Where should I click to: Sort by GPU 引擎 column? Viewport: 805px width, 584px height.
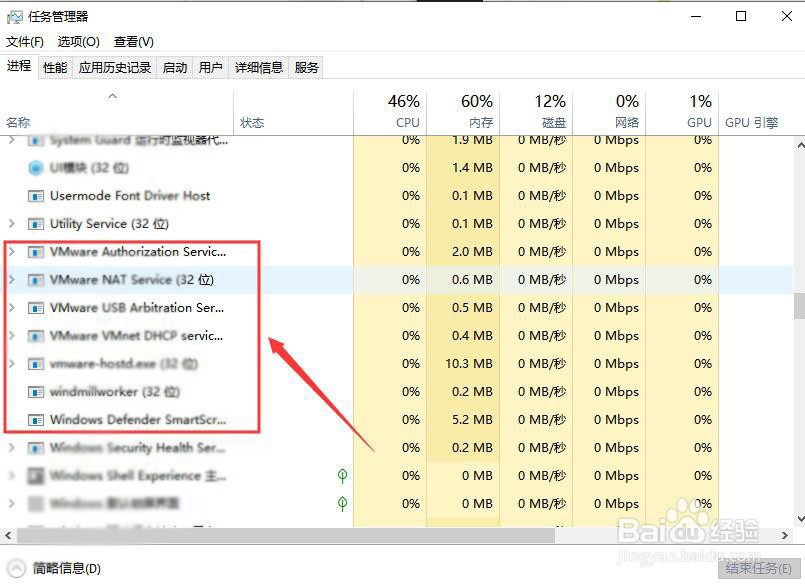point(752,123)
